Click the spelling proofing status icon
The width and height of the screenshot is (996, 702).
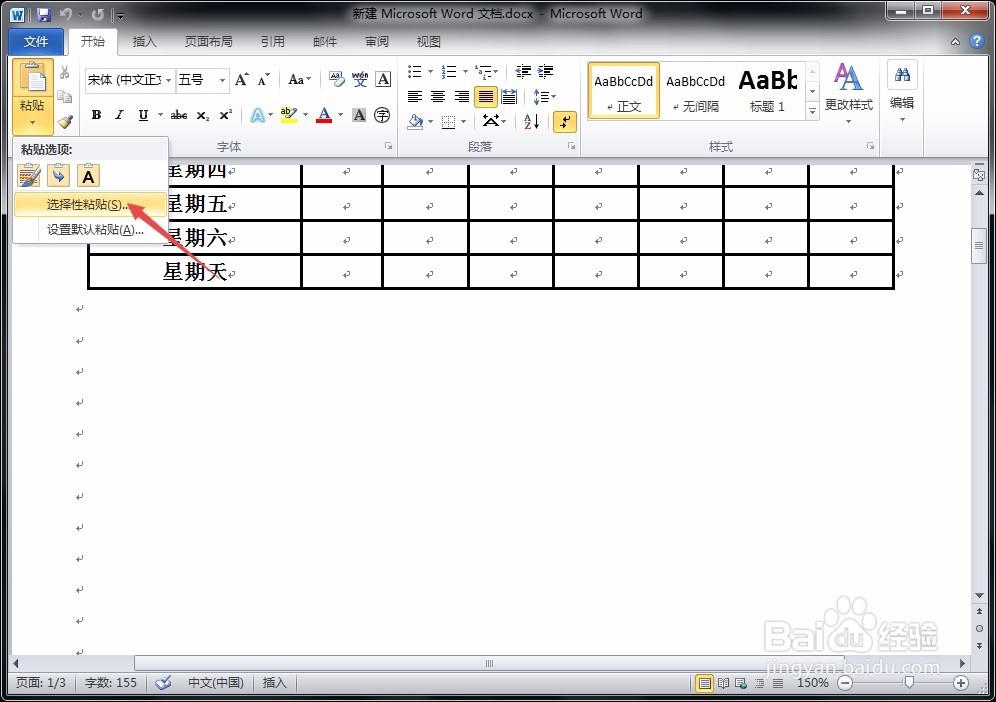point(163,683)
